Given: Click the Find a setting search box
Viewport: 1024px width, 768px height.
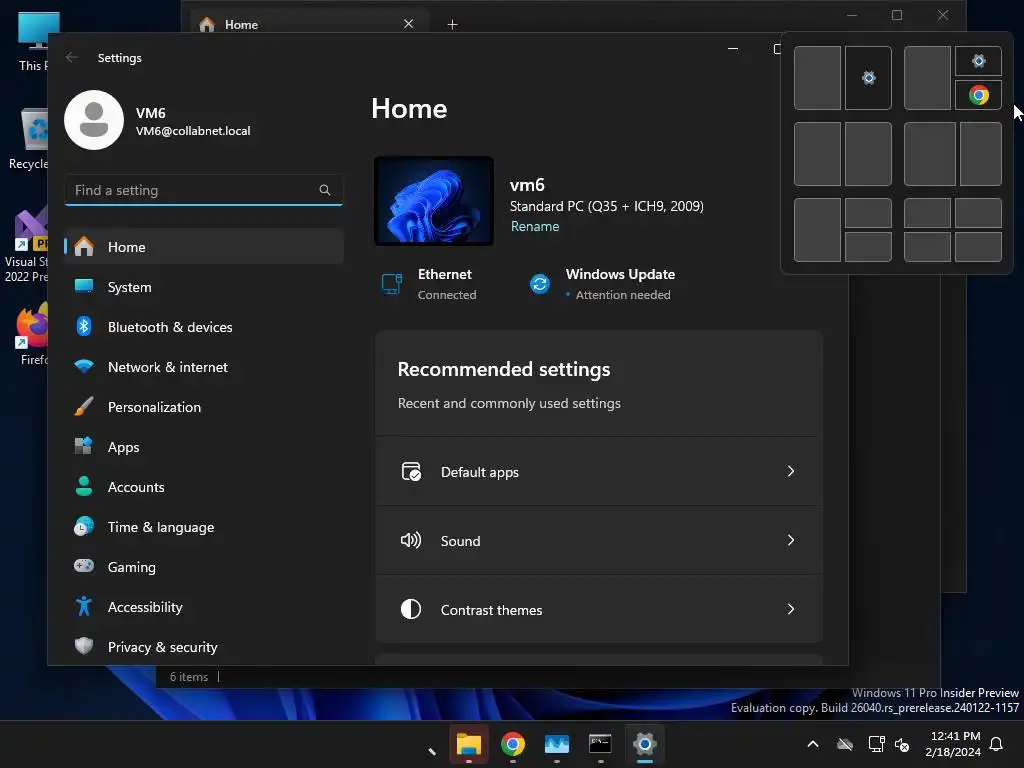Looking at the screenshot, I should click(x=204, y=190).
